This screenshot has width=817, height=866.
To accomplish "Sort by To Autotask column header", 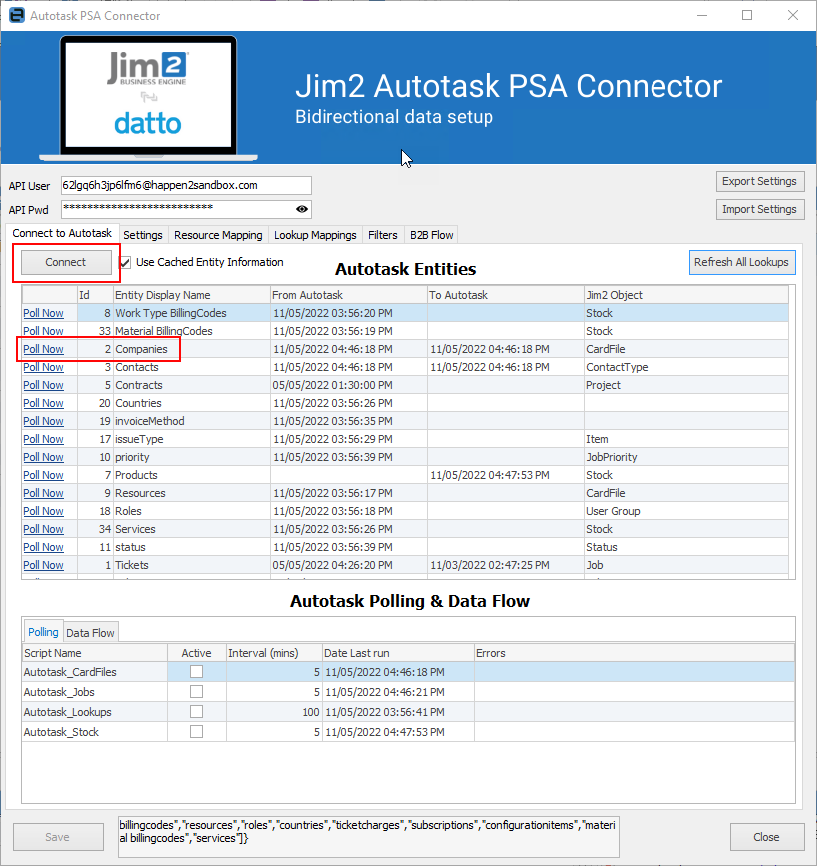I will [x=505, y=295].
